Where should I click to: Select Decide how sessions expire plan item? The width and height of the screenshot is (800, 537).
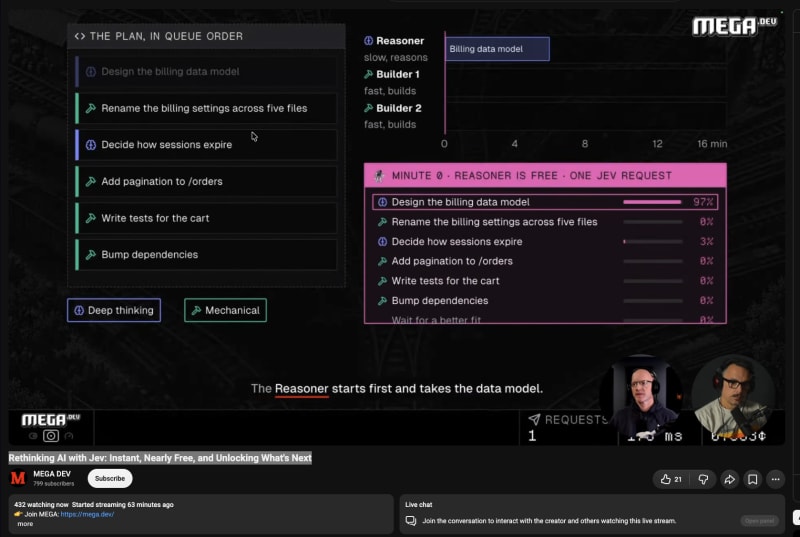click(206, 145)
